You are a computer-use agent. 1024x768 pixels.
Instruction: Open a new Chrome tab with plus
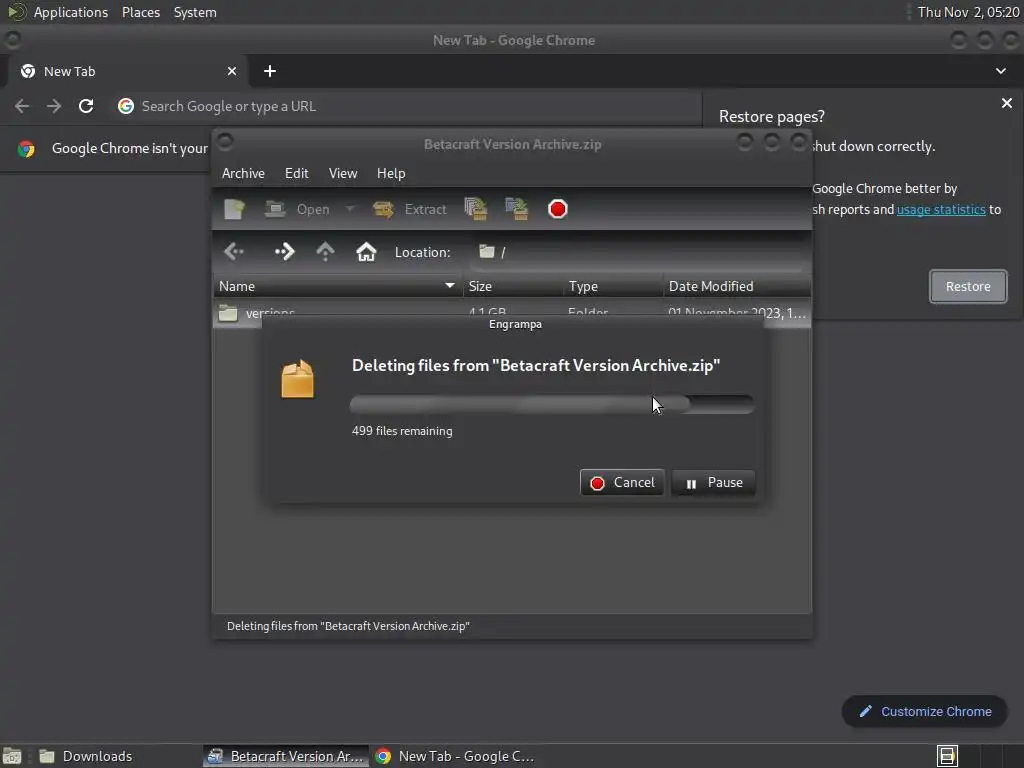coord(270,71)
